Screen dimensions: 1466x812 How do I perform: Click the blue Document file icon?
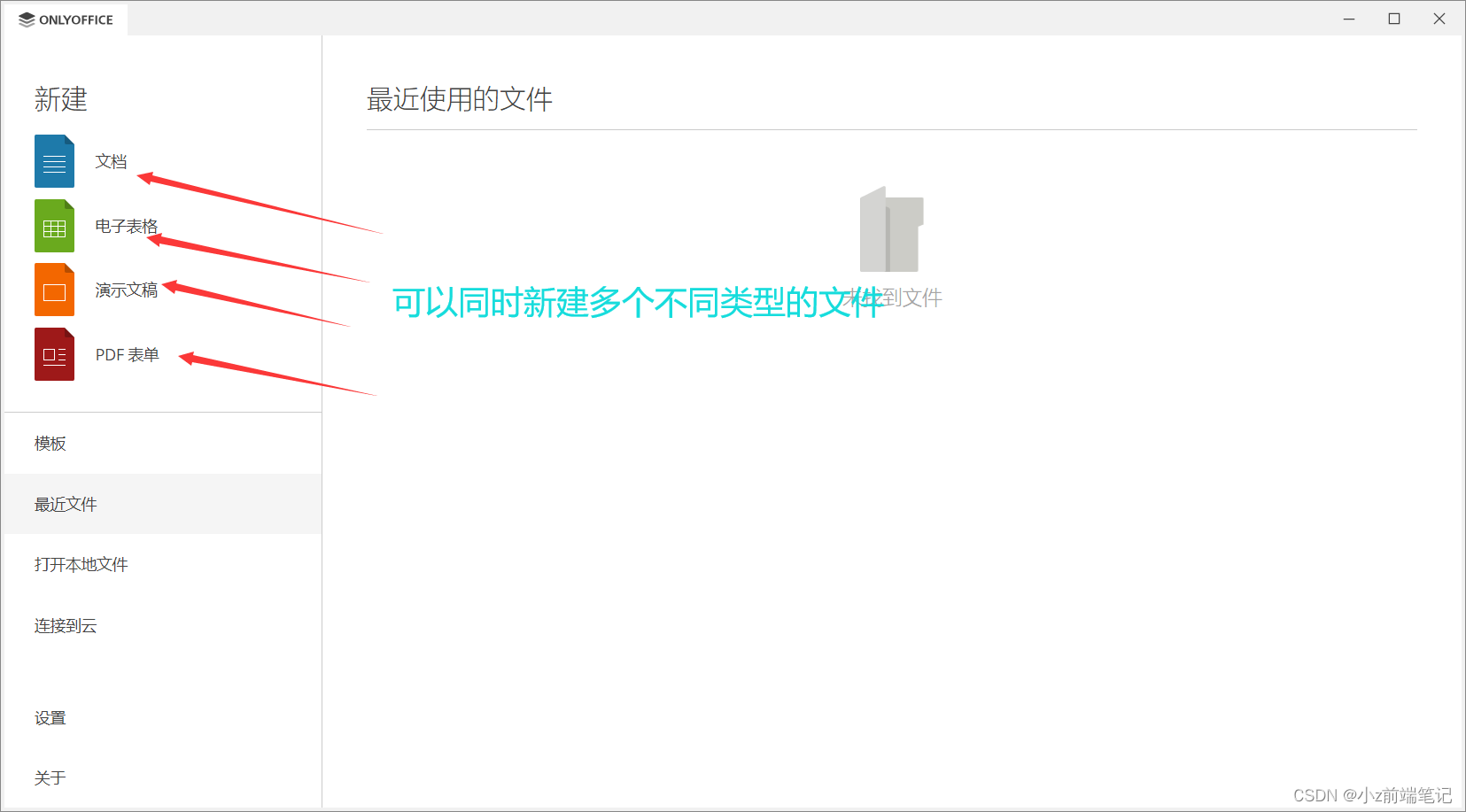54,161
